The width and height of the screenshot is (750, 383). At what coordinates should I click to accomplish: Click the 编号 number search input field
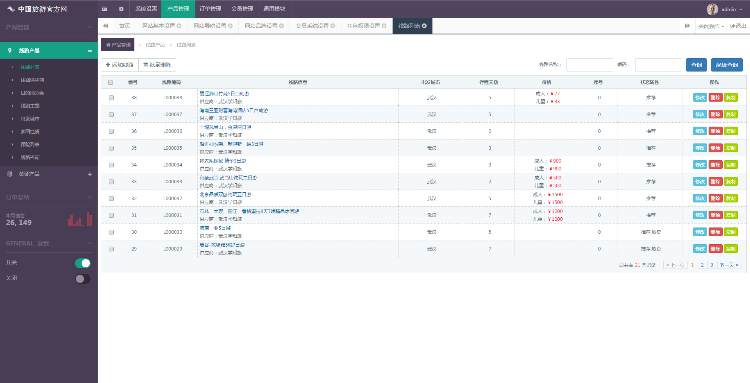tap(659, 65)
